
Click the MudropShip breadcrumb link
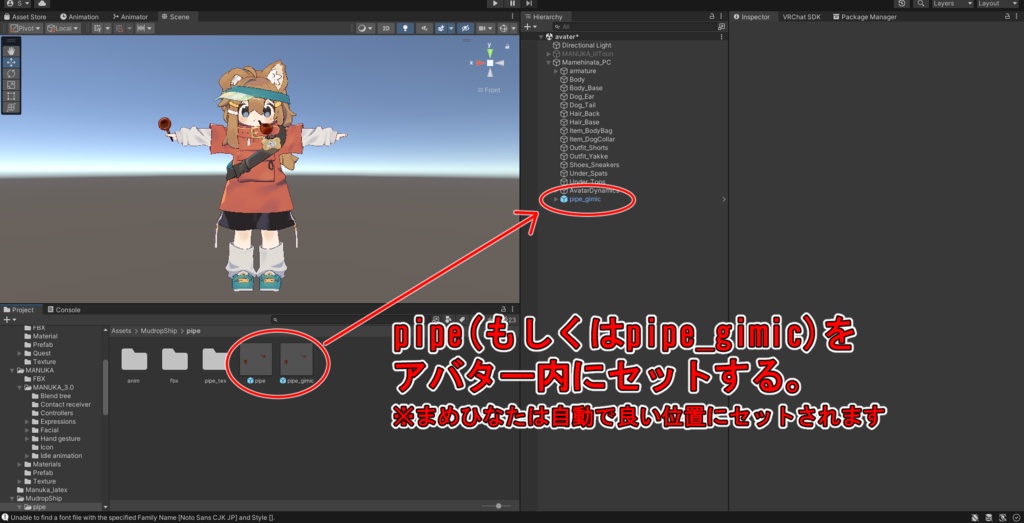[x=159, y=331]
